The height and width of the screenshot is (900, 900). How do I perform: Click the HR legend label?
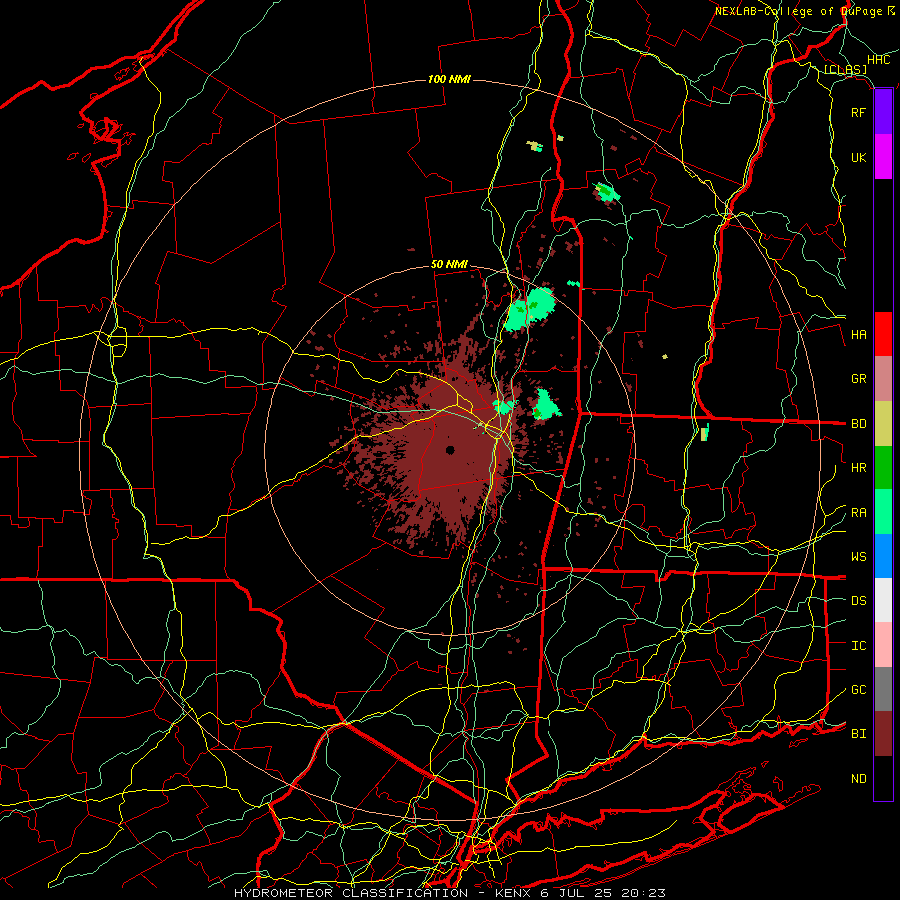[x=858, y=468]
